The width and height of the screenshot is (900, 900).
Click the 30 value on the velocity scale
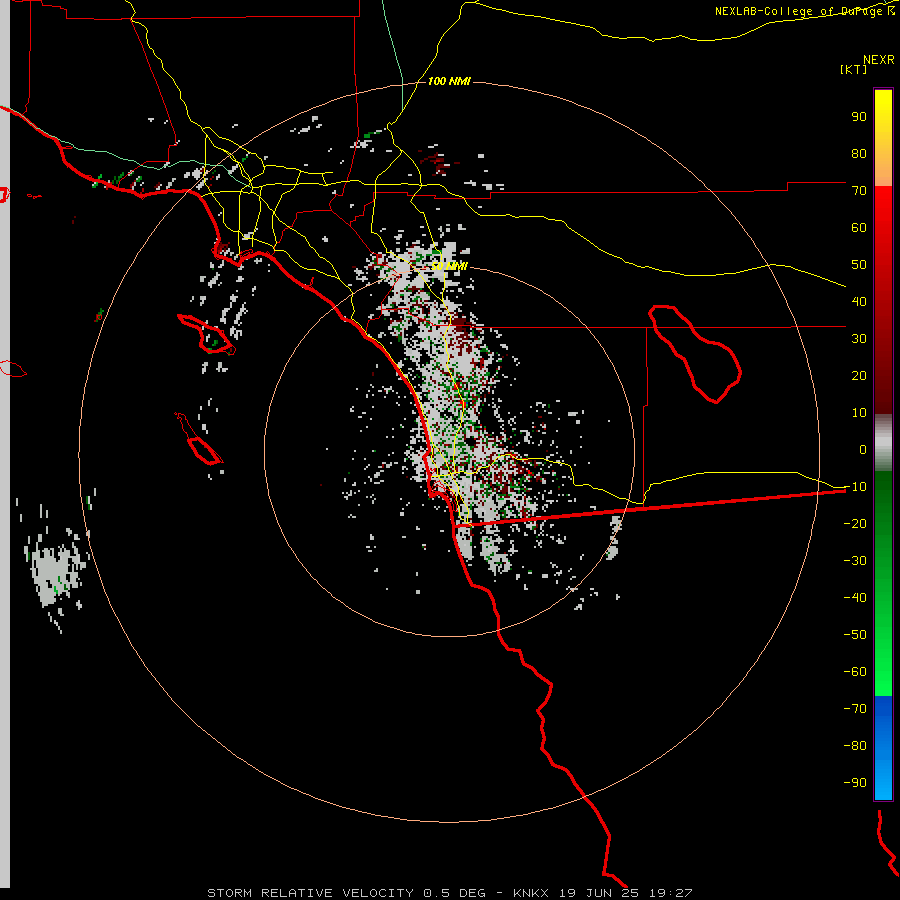click(x=859, y=339)
